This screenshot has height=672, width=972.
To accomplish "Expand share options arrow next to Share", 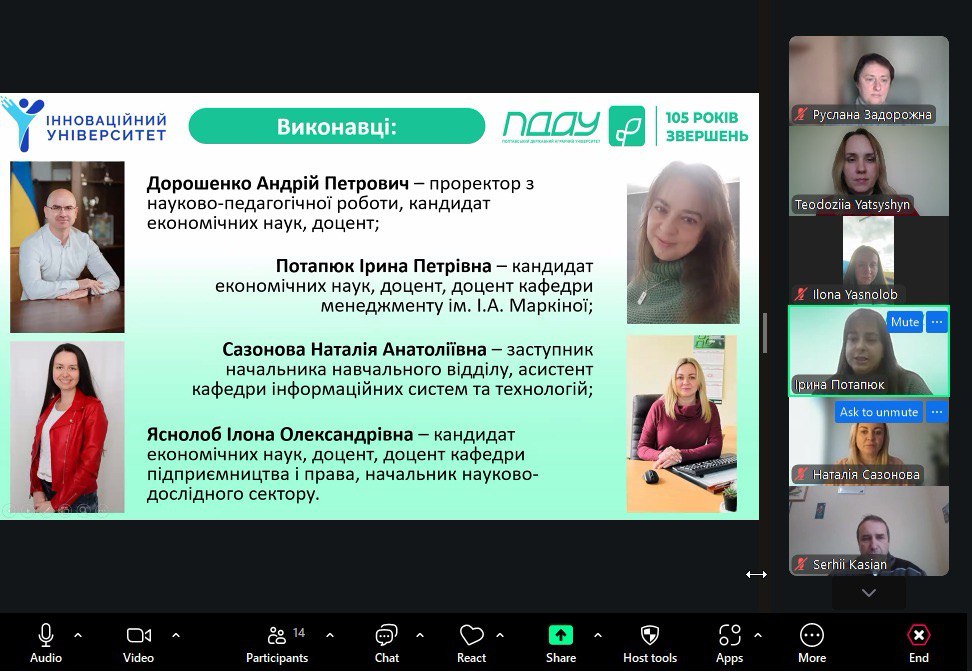I will (598, 635).
